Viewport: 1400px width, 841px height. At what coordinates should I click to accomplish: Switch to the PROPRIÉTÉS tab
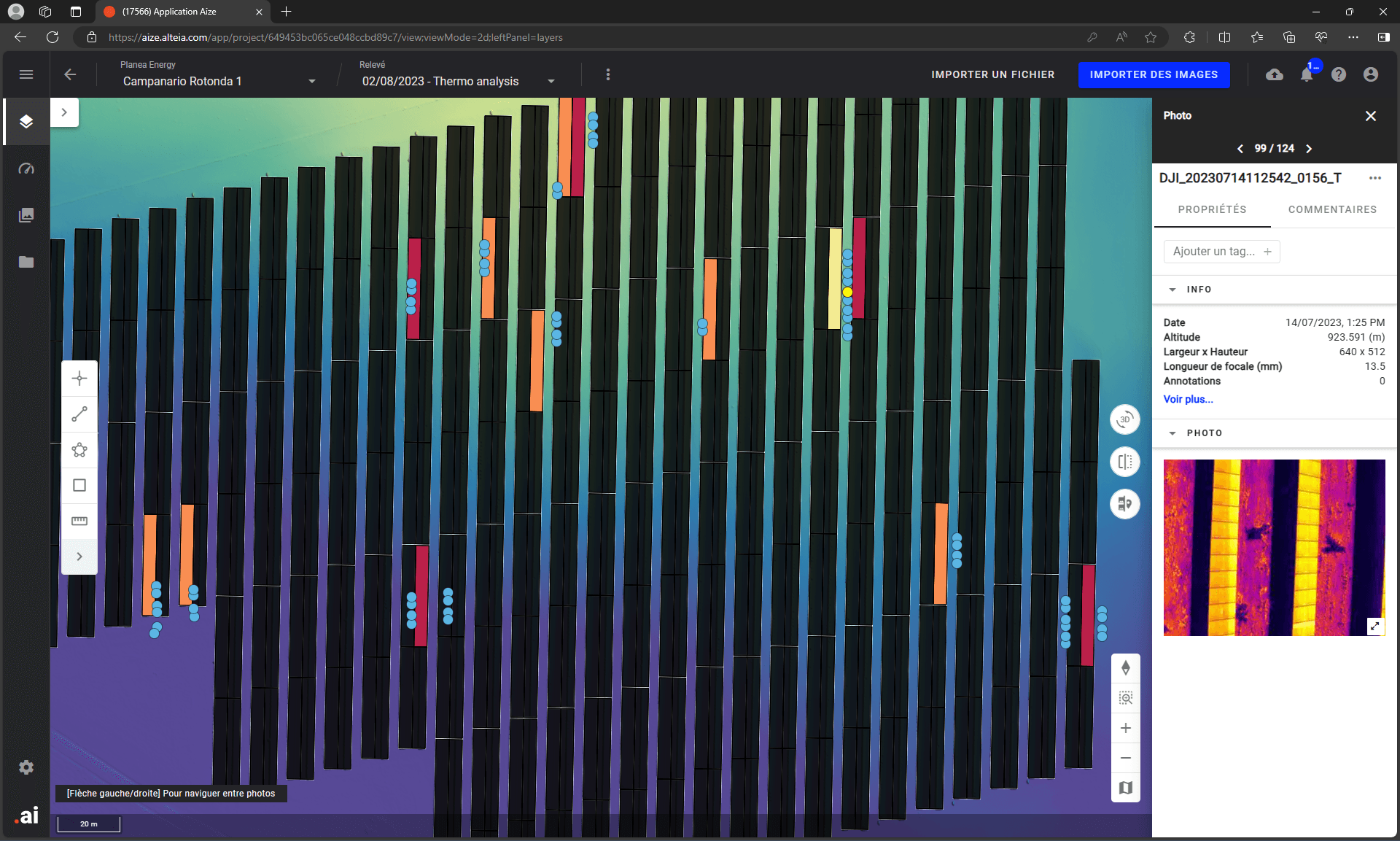click(x=1212, y=209)
